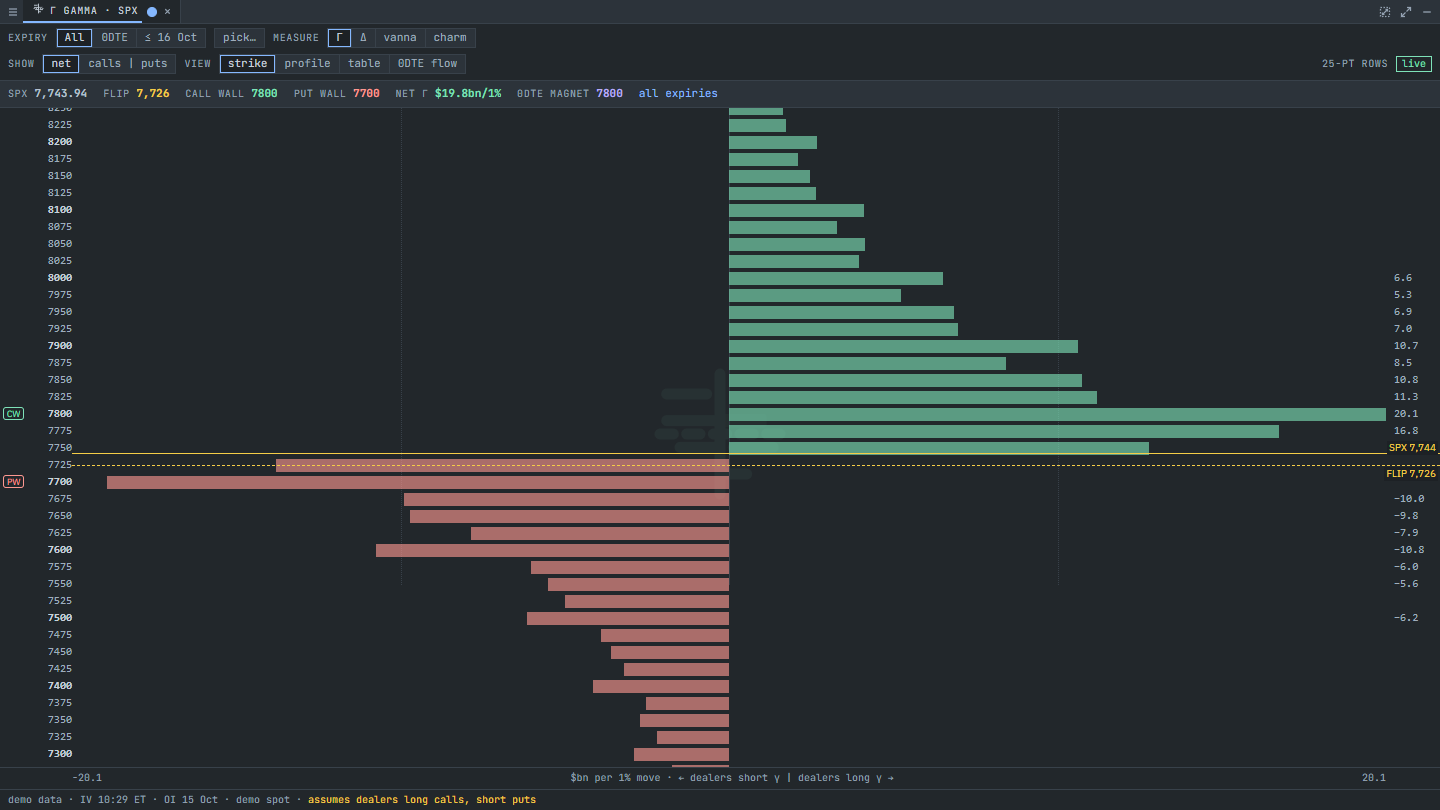Image resolution: width=1440 pixels, height=810 pixels.
Task: Switch measure to charm
Action: click(x=450, y=38)
